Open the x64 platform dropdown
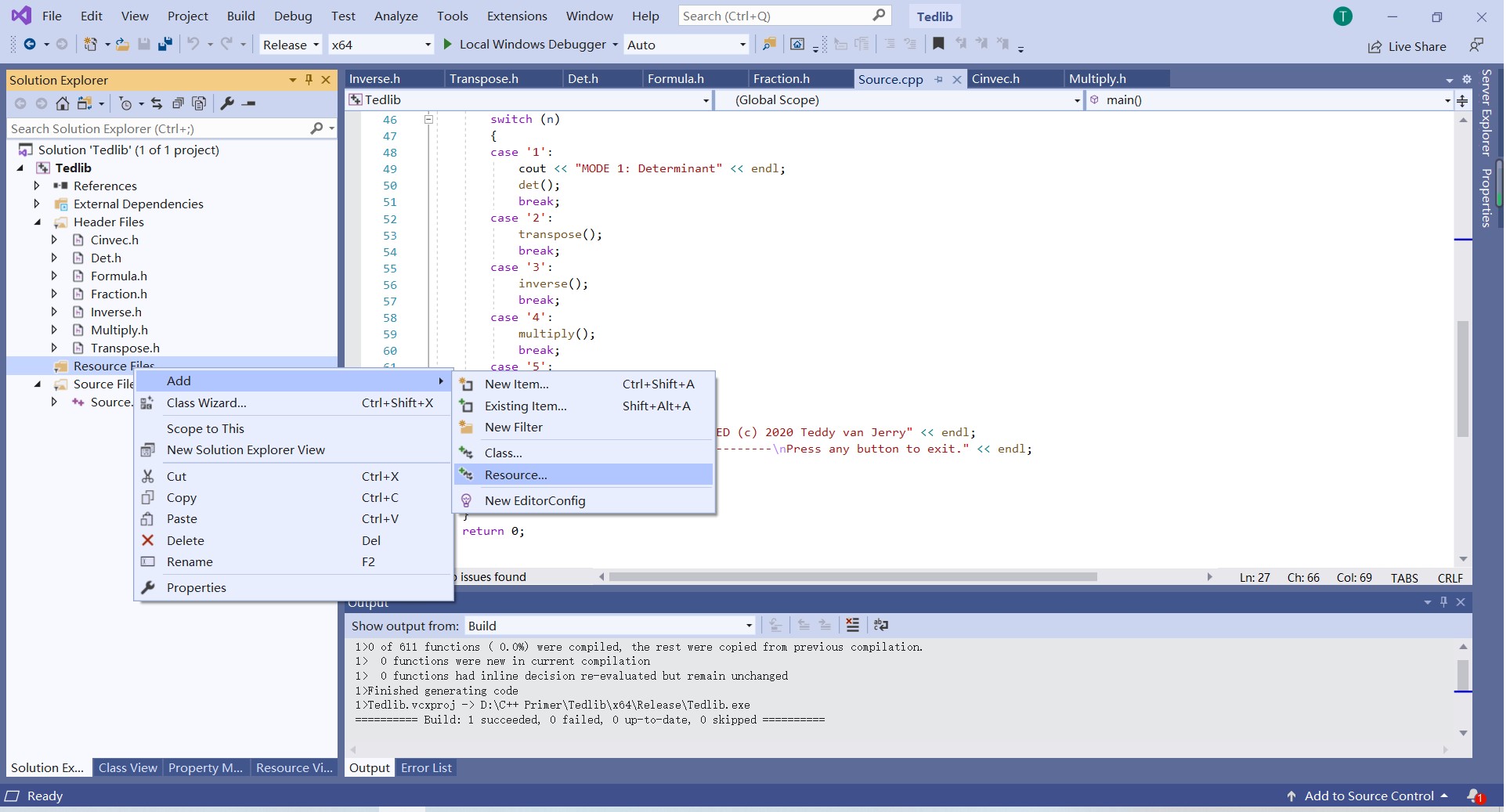Viewport: 1510px width, 812px height. (x=428, y=45)
